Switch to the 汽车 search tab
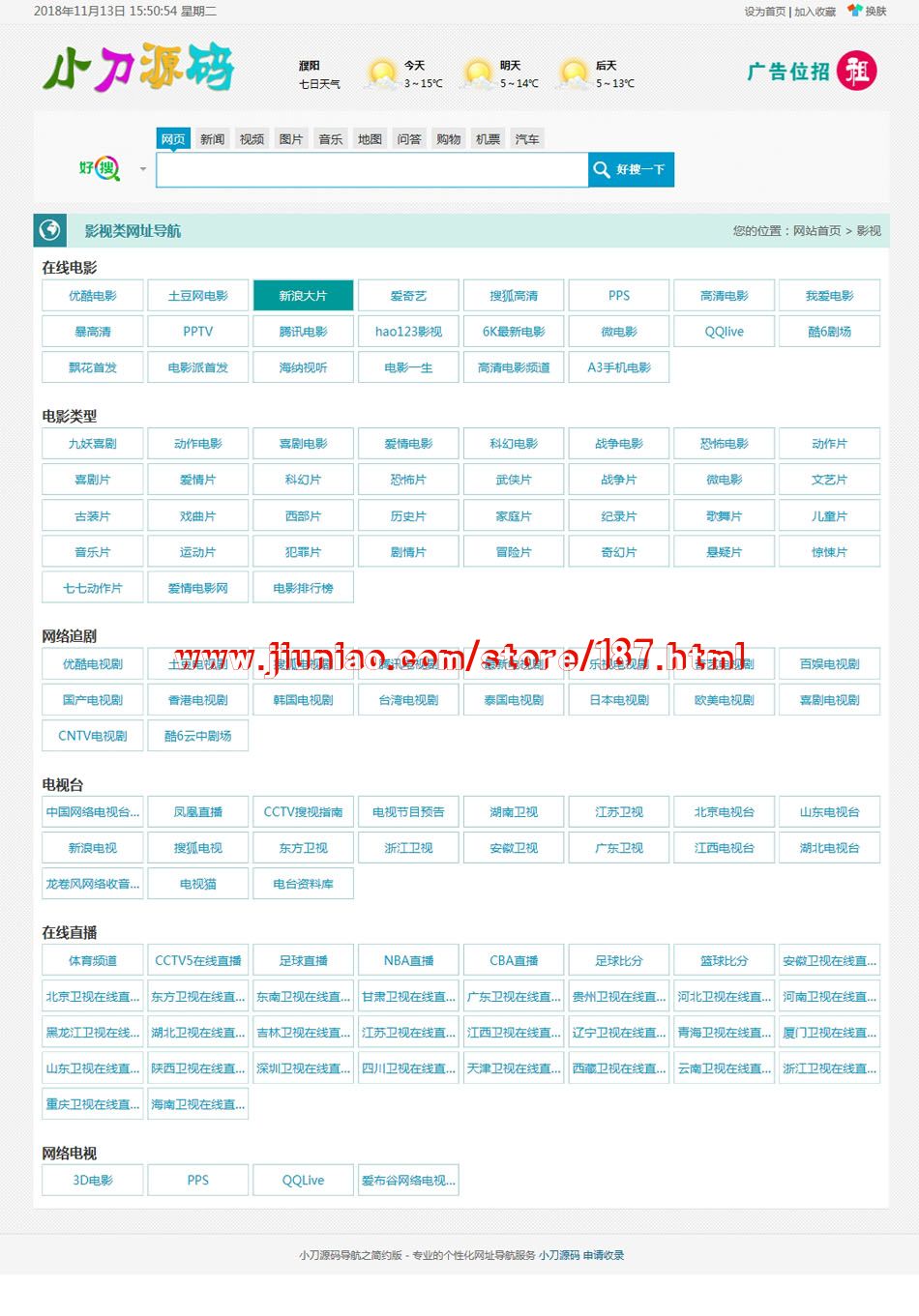The width and height of the screenshot is (919, 1316). (x=527, y=139)
